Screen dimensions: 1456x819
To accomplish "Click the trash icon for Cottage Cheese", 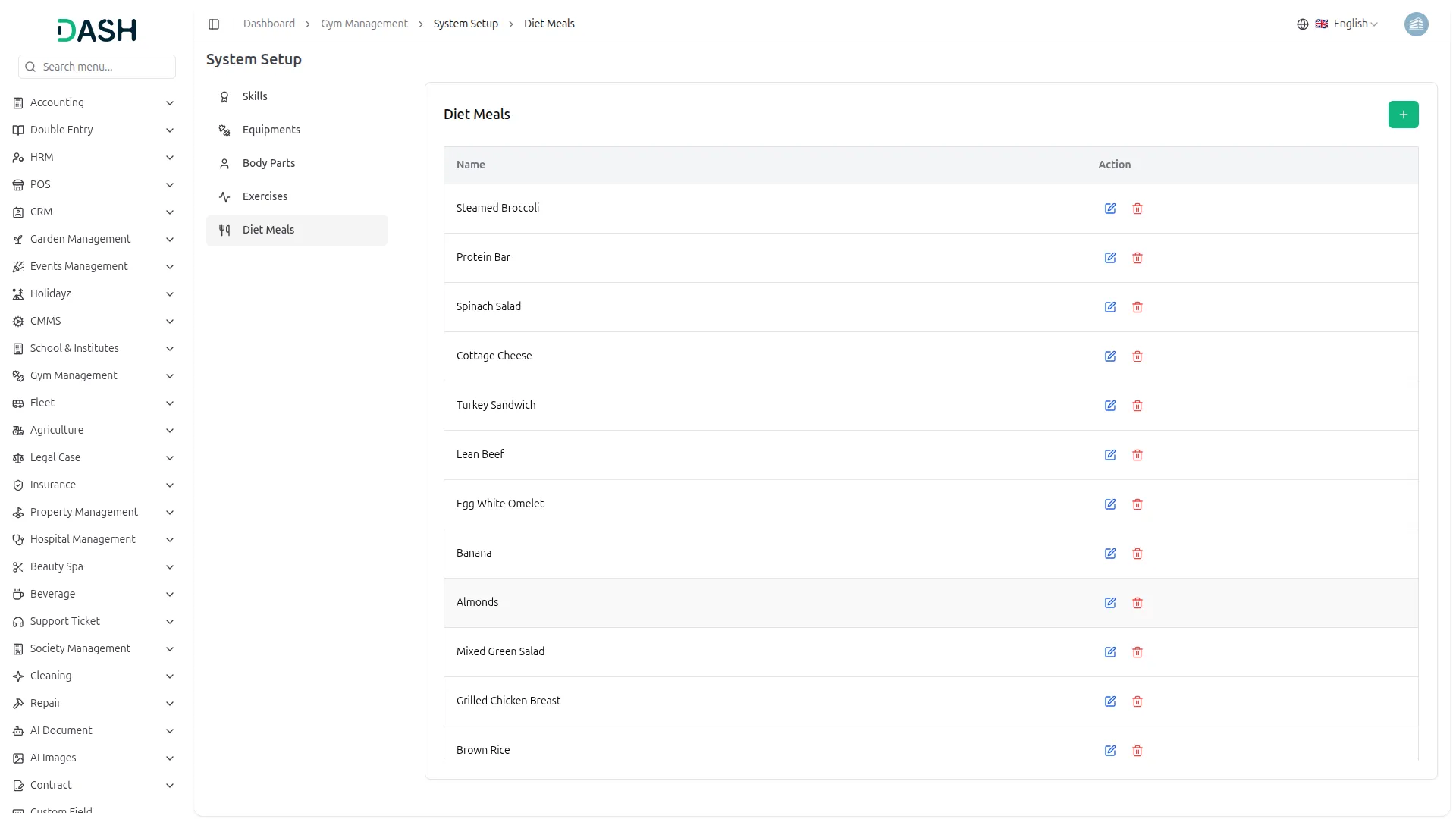I will (x=1137, y=356).
